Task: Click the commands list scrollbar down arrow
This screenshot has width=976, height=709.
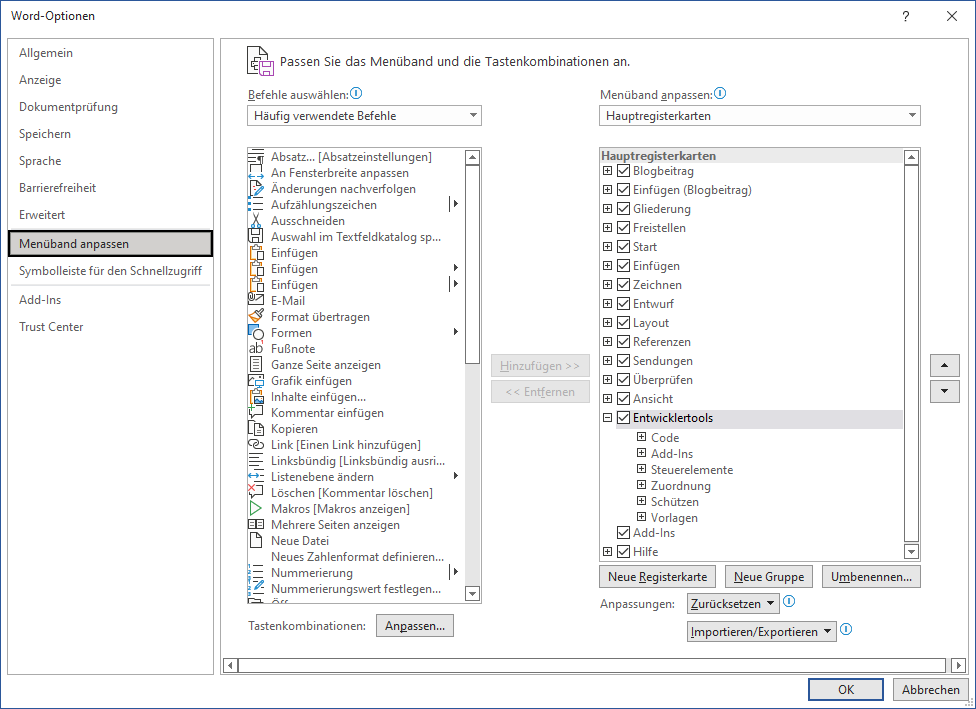Action: pyautogui.click(x=472, y=593)
